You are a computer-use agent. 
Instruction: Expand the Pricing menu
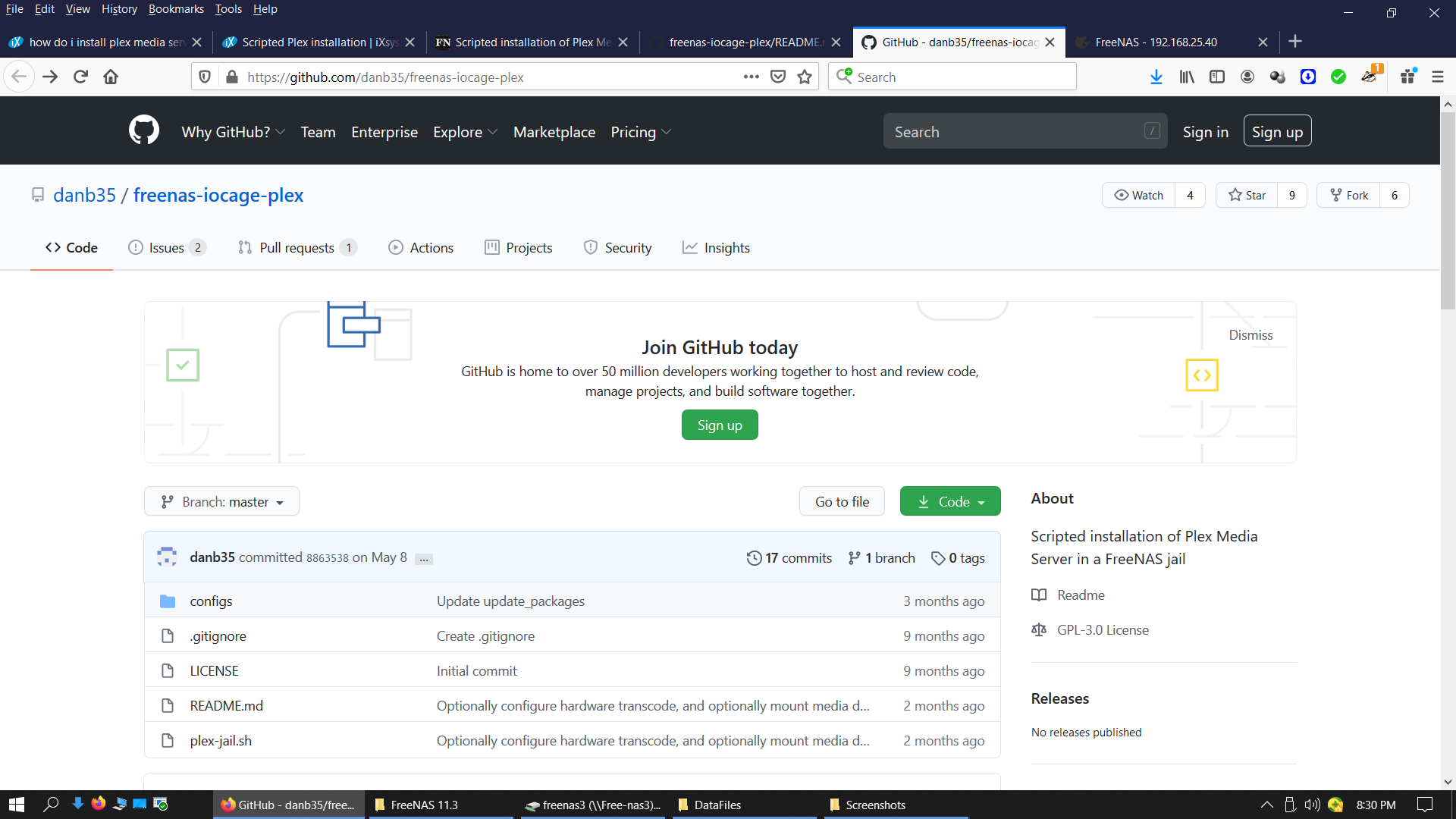(641, 132)
